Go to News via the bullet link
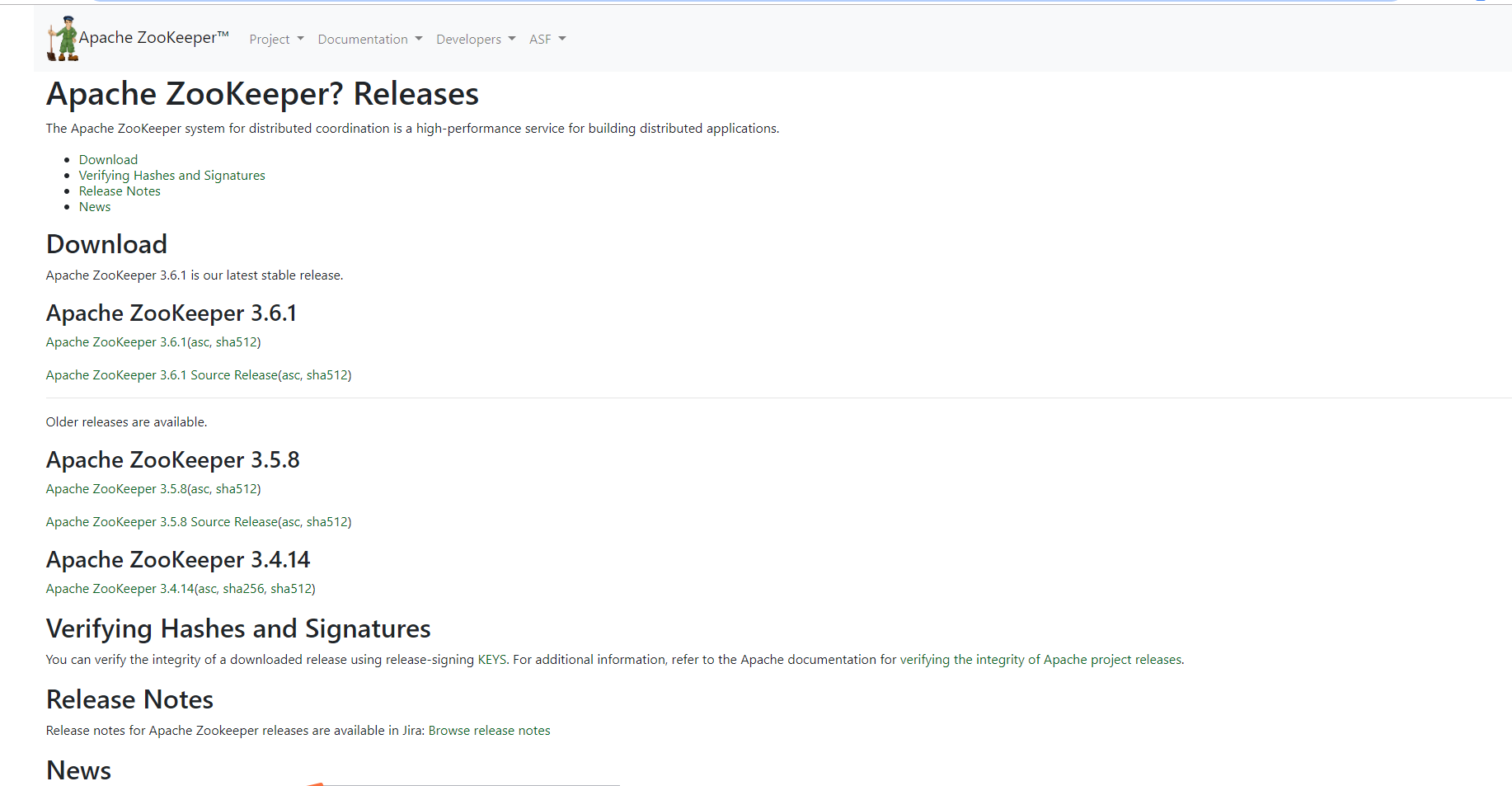The width and height of the screenshot is (1512, 786). point(95,207)
